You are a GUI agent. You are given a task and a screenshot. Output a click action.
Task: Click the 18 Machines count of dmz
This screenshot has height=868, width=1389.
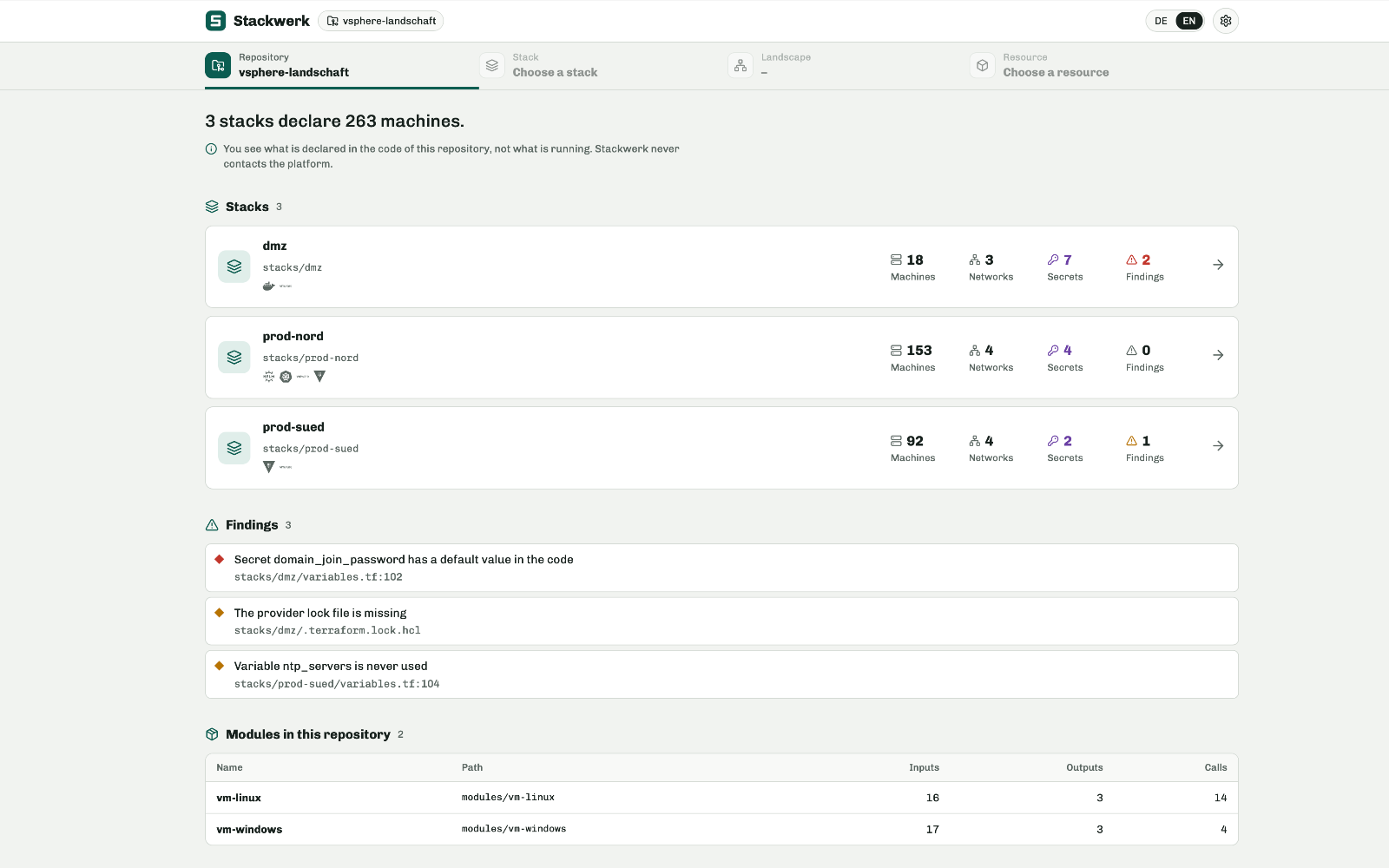912,267
